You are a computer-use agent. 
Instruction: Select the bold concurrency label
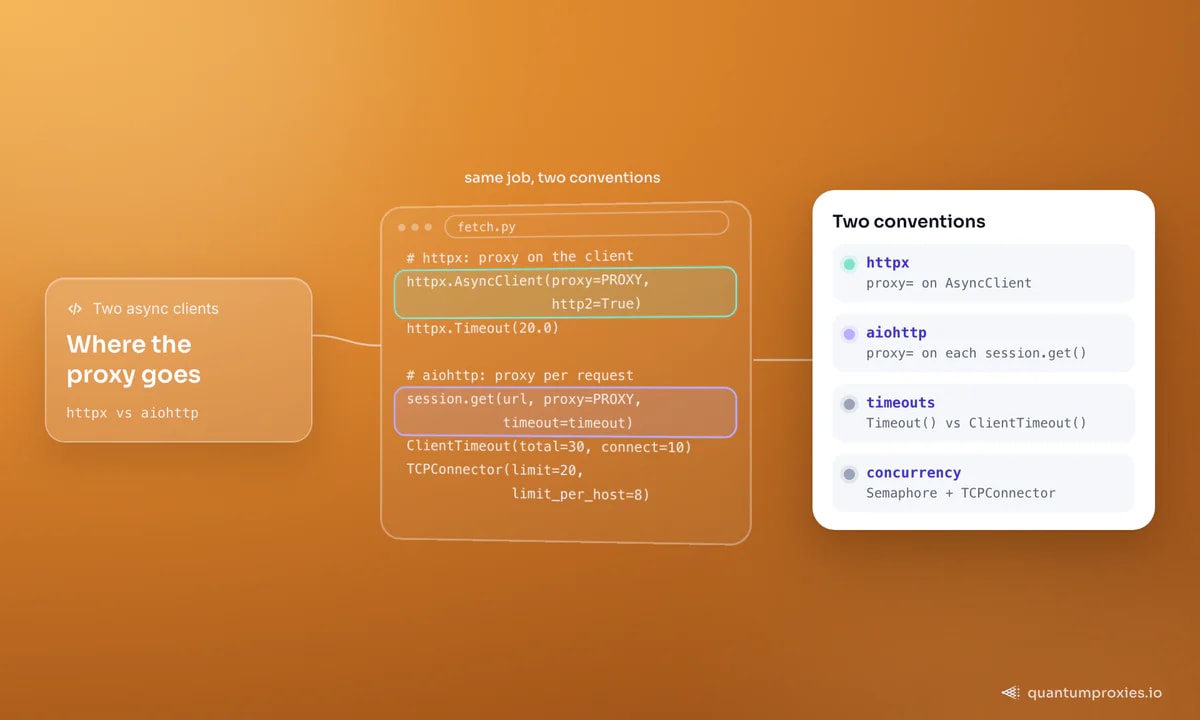click(x=914, y=473)
